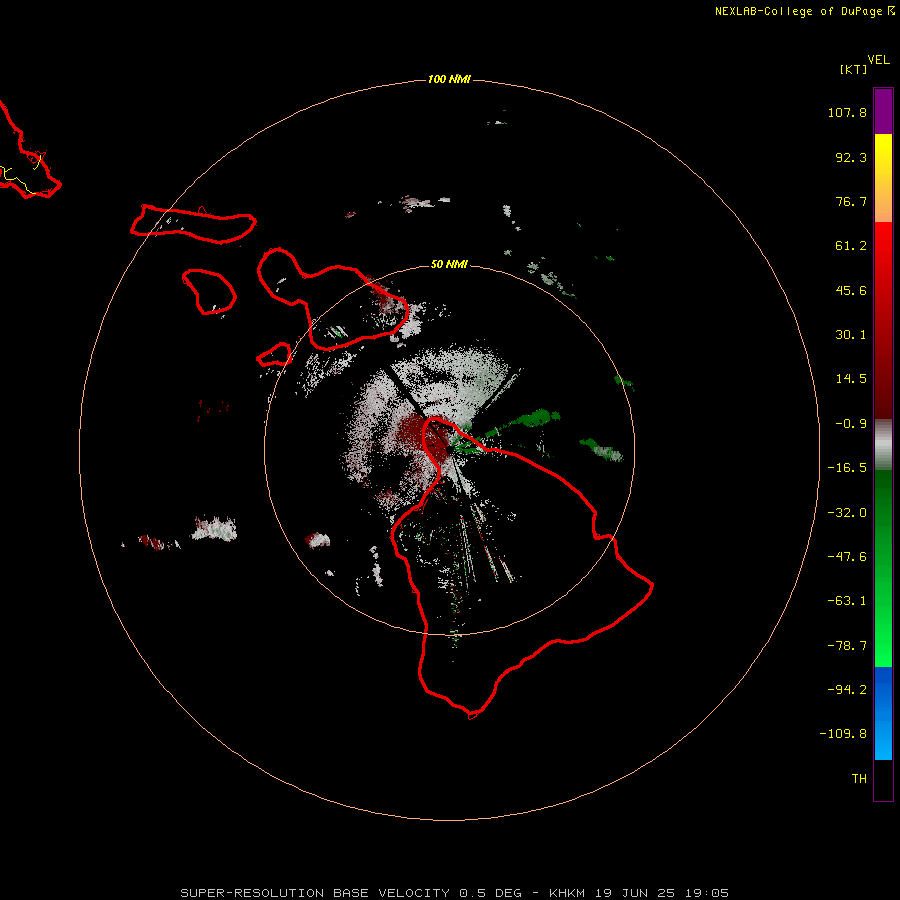
Task: Select the -94.2 legend value
Action: (847, 690)
